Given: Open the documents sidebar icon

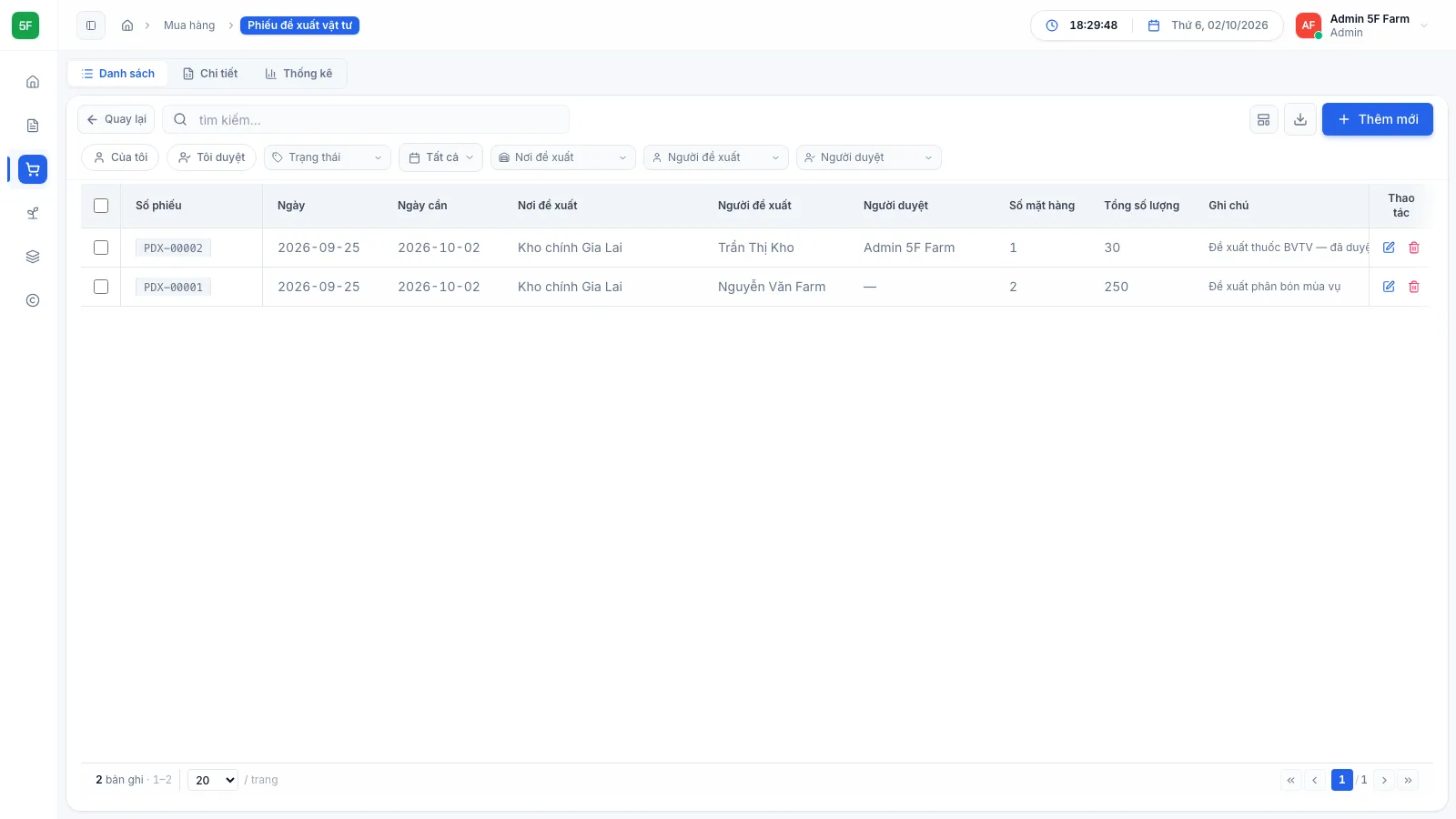Looking at the screenshot, I should 33,126.
